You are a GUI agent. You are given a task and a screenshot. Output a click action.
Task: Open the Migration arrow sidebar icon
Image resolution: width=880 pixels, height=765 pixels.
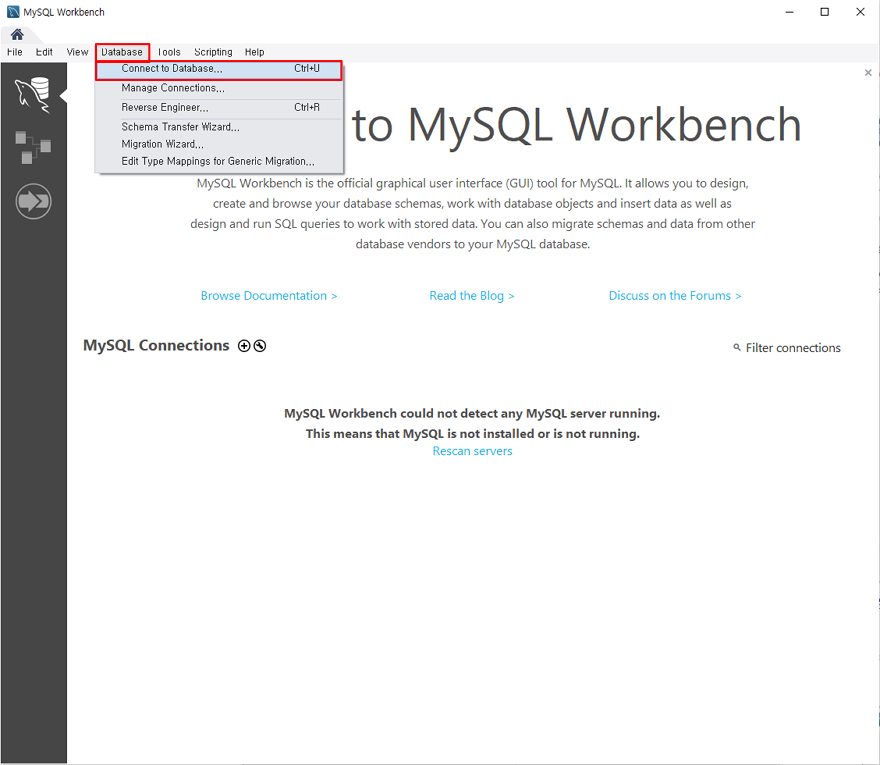tap(34, 201)
